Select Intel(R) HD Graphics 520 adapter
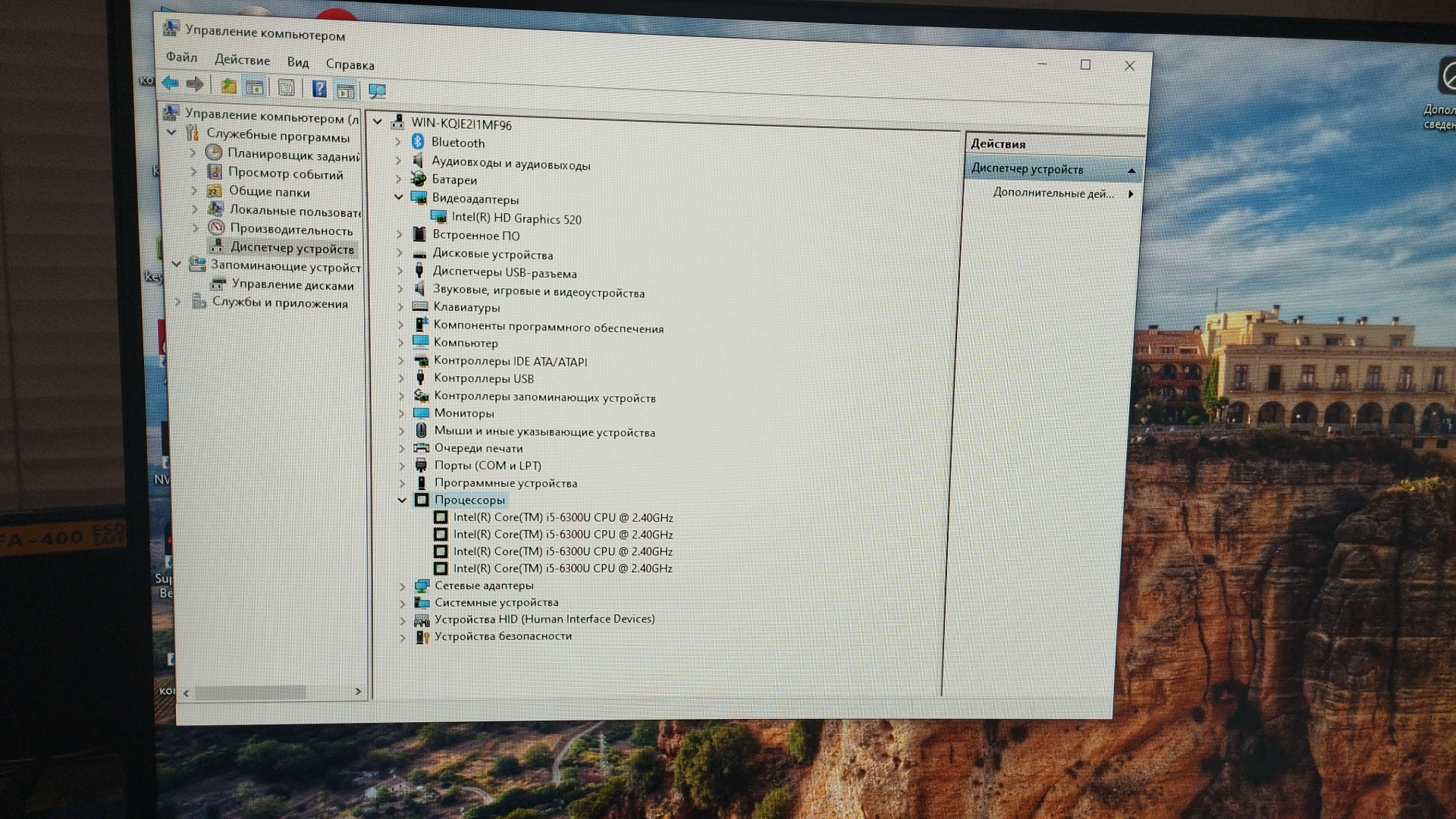The height and width of the screenshot is (819, 1456). coord(516,218)
